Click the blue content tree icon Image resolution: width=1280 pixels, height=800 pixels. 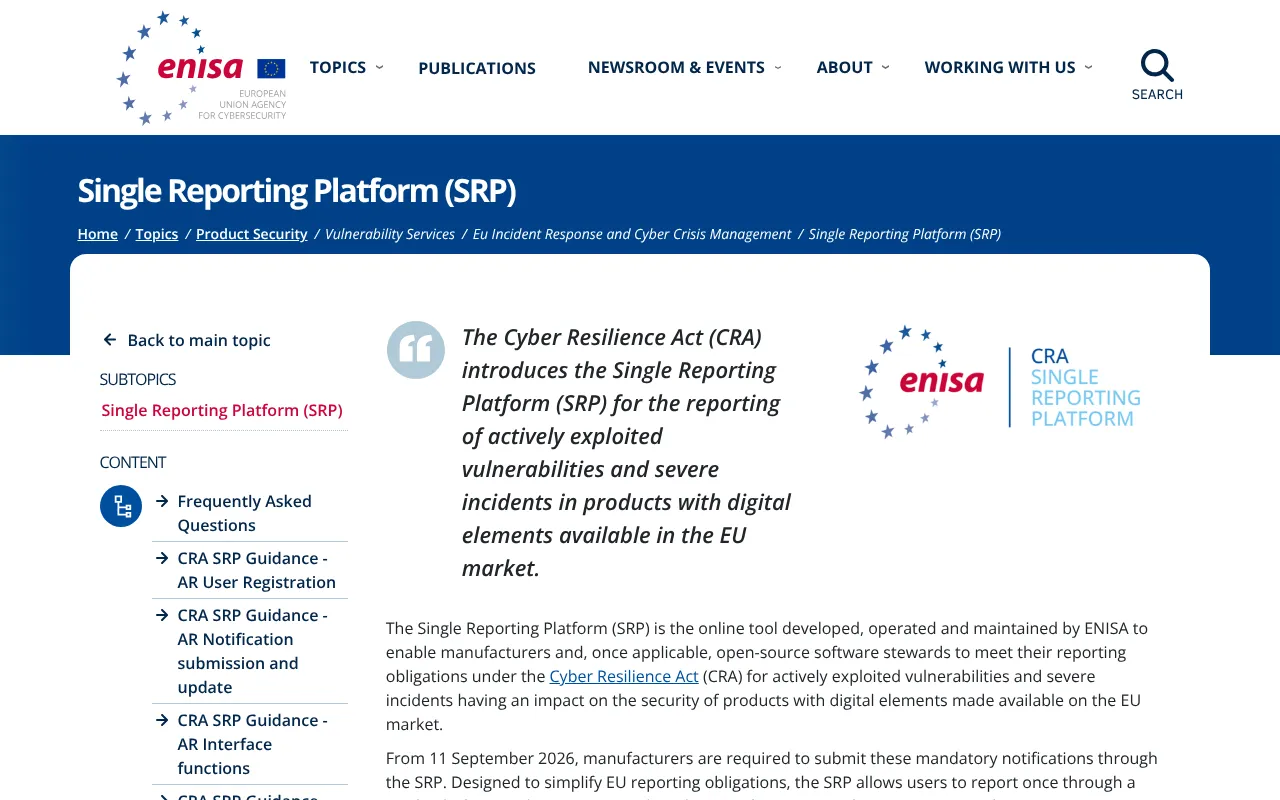point(121,506)
